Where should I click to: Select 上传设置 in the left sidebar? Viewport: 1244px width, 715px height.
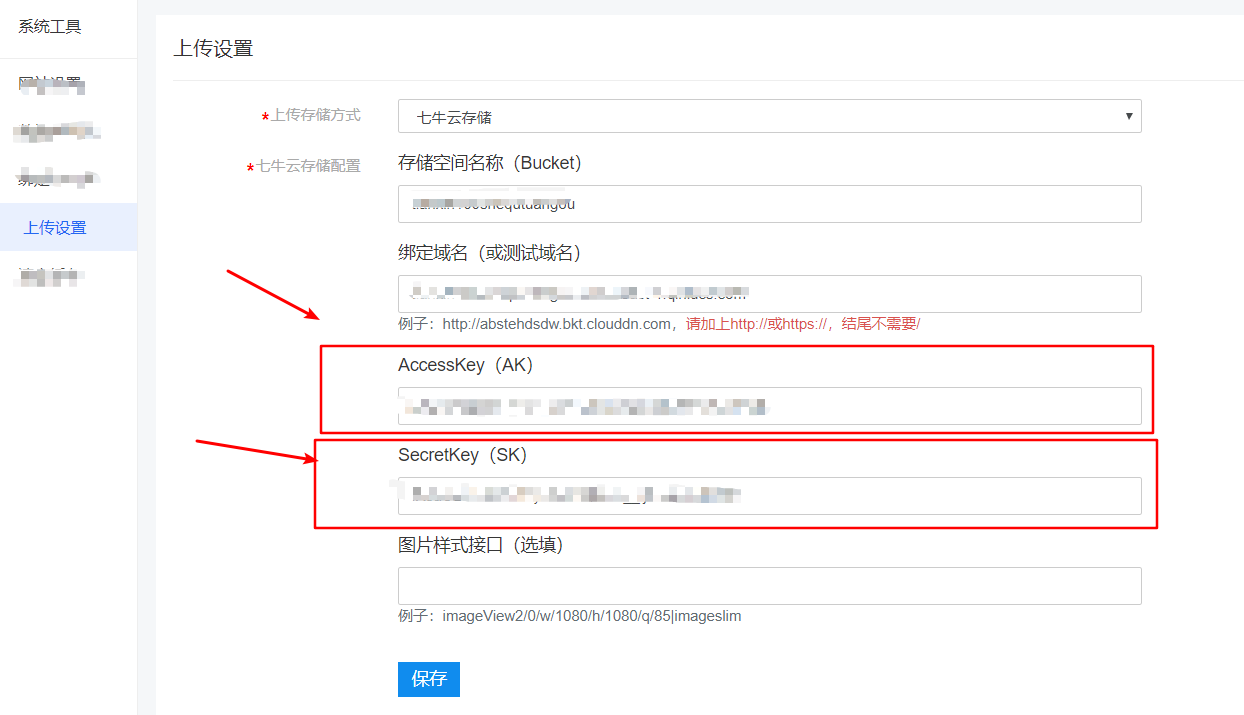tap(68, 227)
